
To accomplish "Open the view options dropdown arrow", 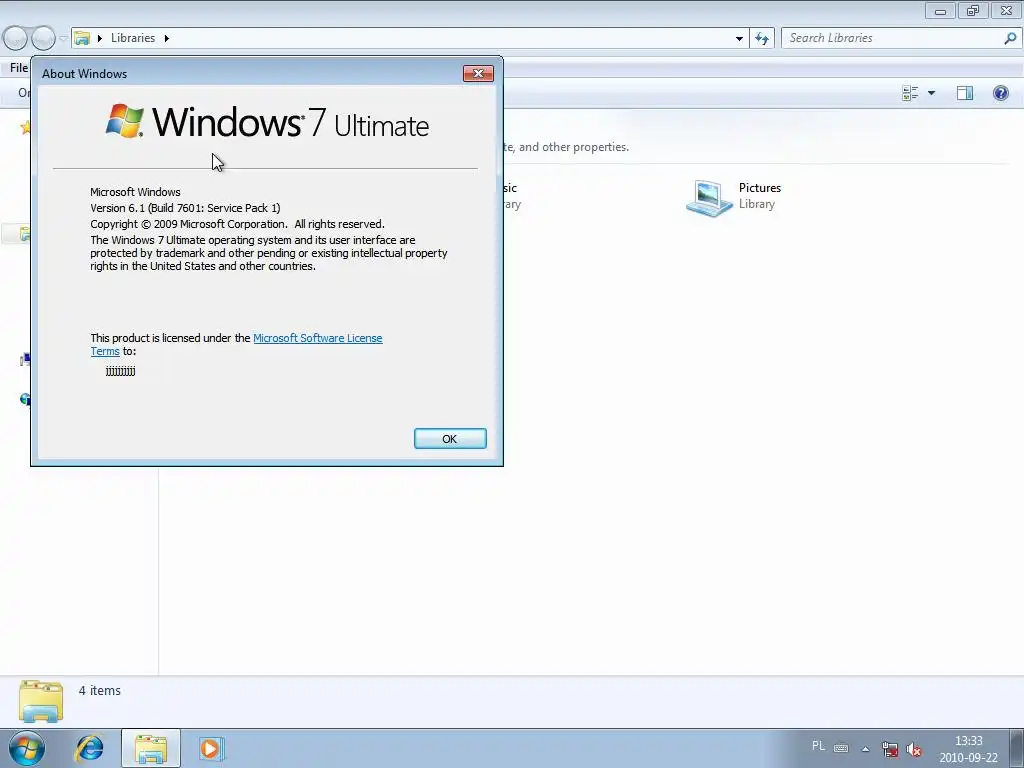I will click(x=931, y=93).
